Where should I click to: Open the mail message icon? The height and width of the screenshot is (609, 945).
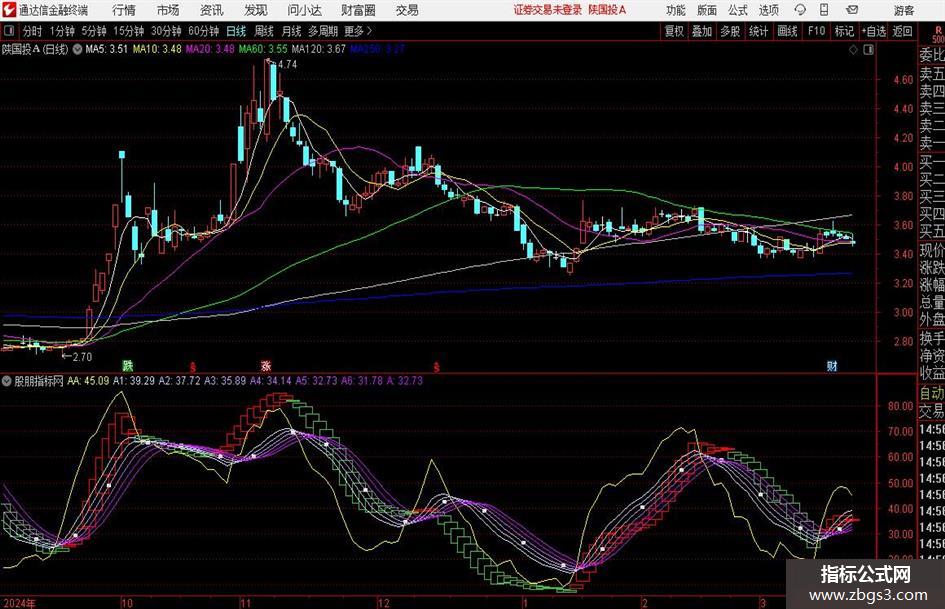tap(852, 10)
